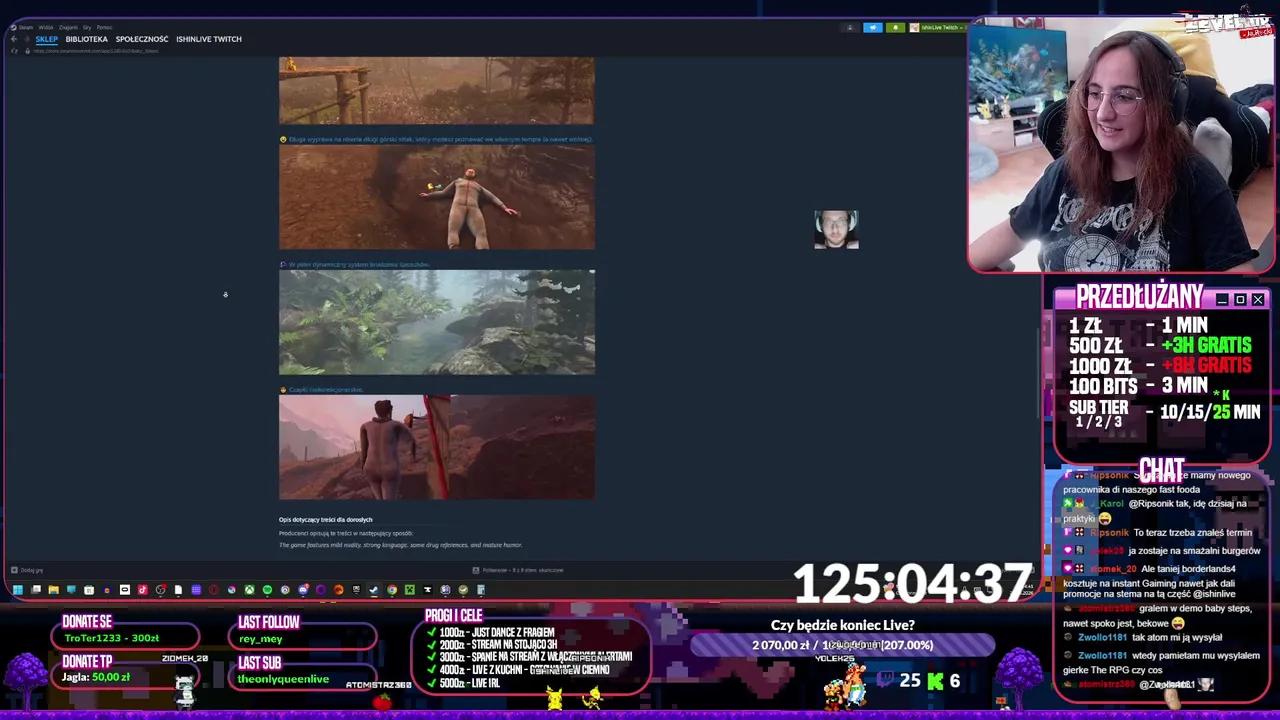This screenshot has width=1280, height=720.
Task: Expand the IshinLive Twitch account dropdown
Action: coord(936,27)
